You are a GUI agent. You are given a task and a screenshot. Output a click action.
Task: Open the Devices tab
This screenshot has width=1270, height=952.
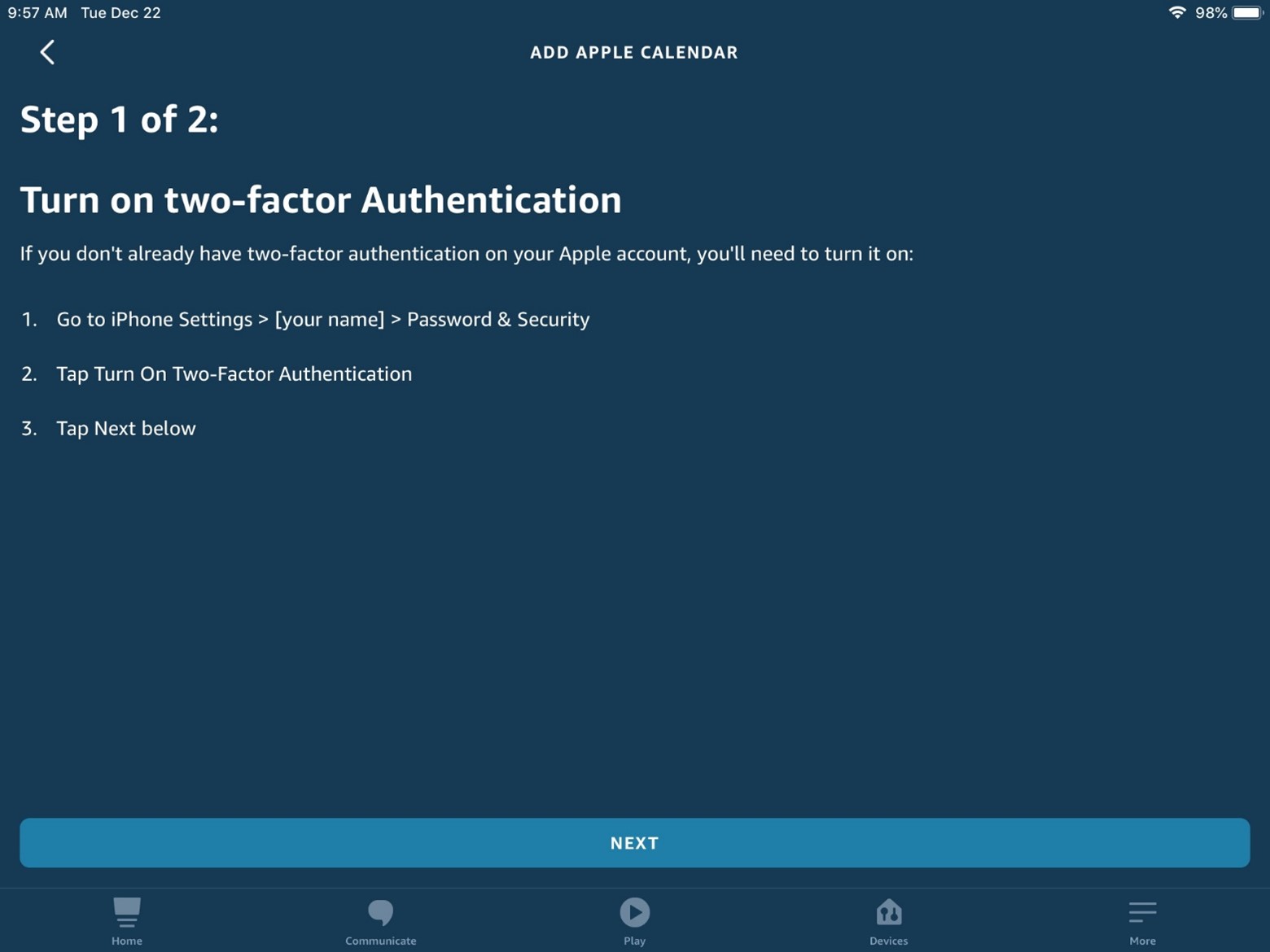tap(888, 921)
